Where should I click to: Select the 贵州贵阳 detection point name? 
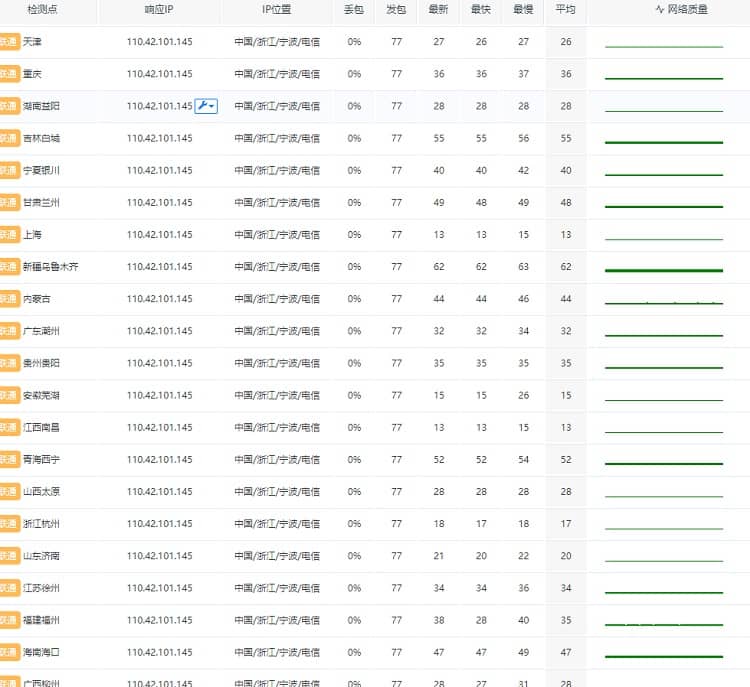41,363
